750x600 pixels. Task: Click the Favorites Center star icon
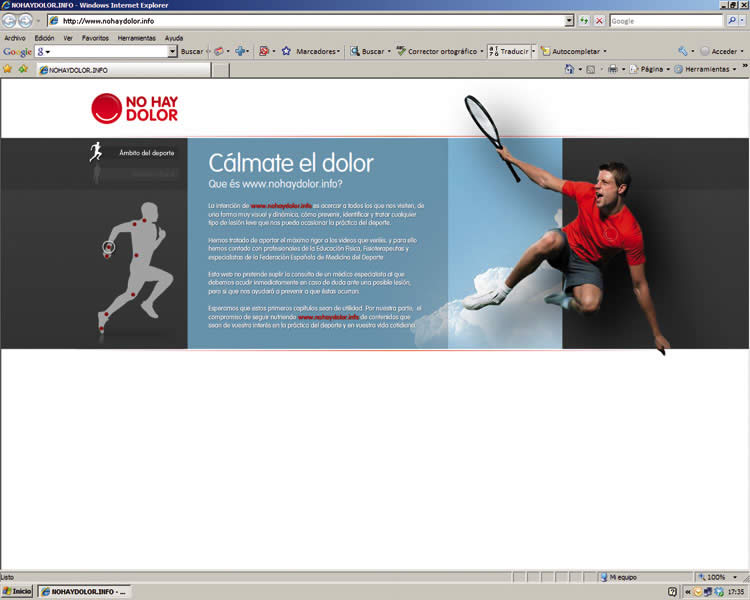pyautogui.click(x=8, y=69)
